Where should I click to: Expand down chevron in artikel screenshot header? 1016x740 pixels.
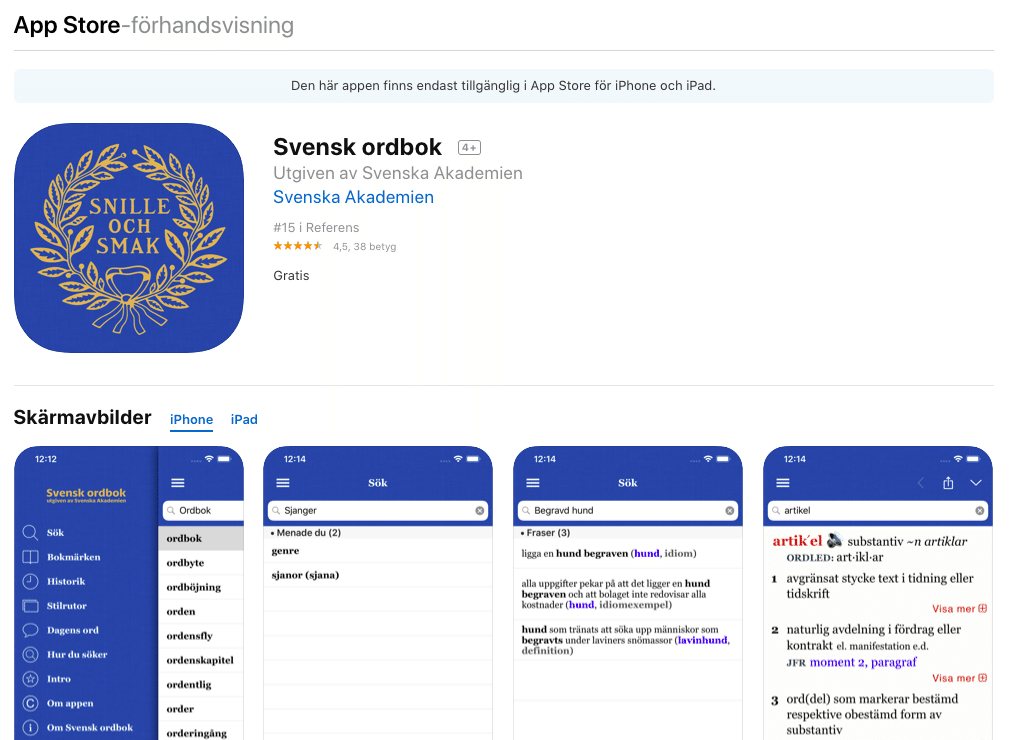[976, 483]
